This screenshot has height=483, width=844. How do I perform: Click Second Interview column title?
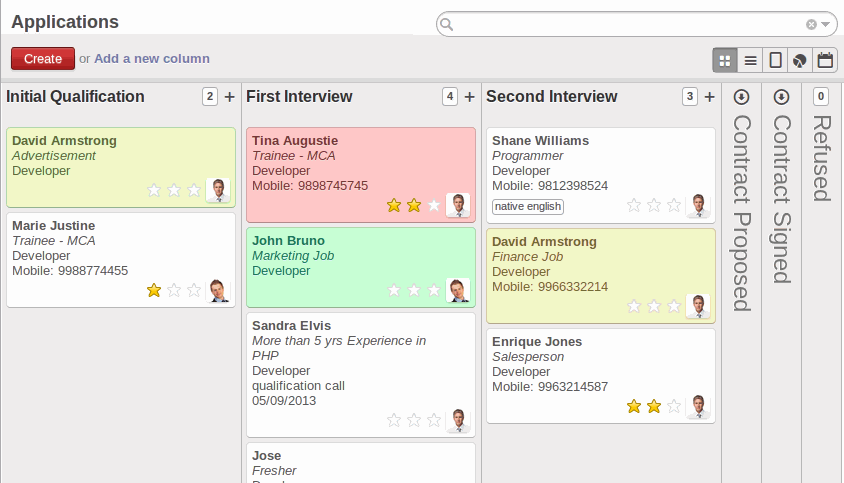(x=552, y=96)
